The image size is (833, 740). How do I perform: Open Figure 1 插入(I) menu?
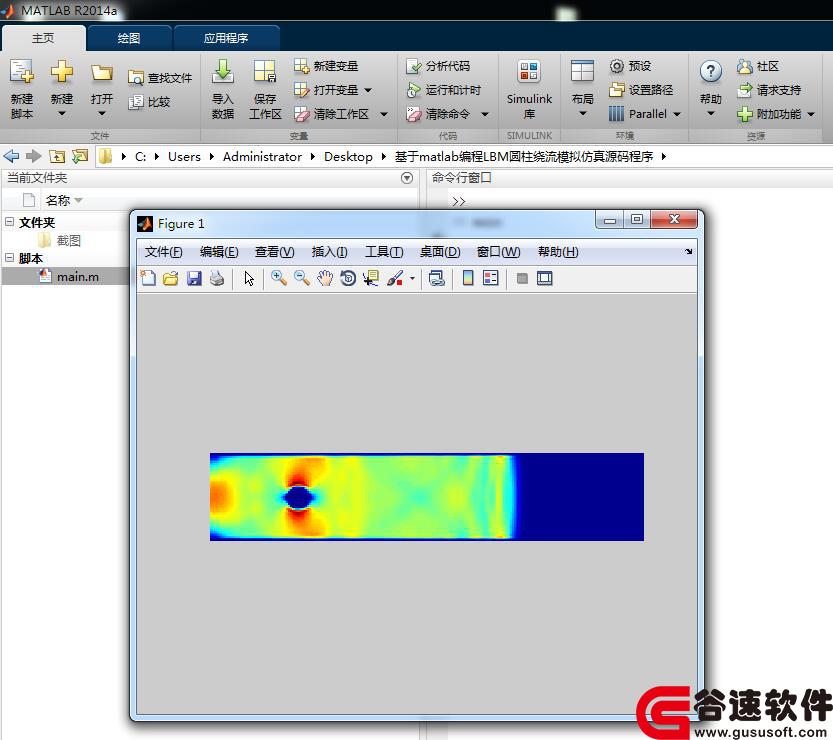pos(329,252)
